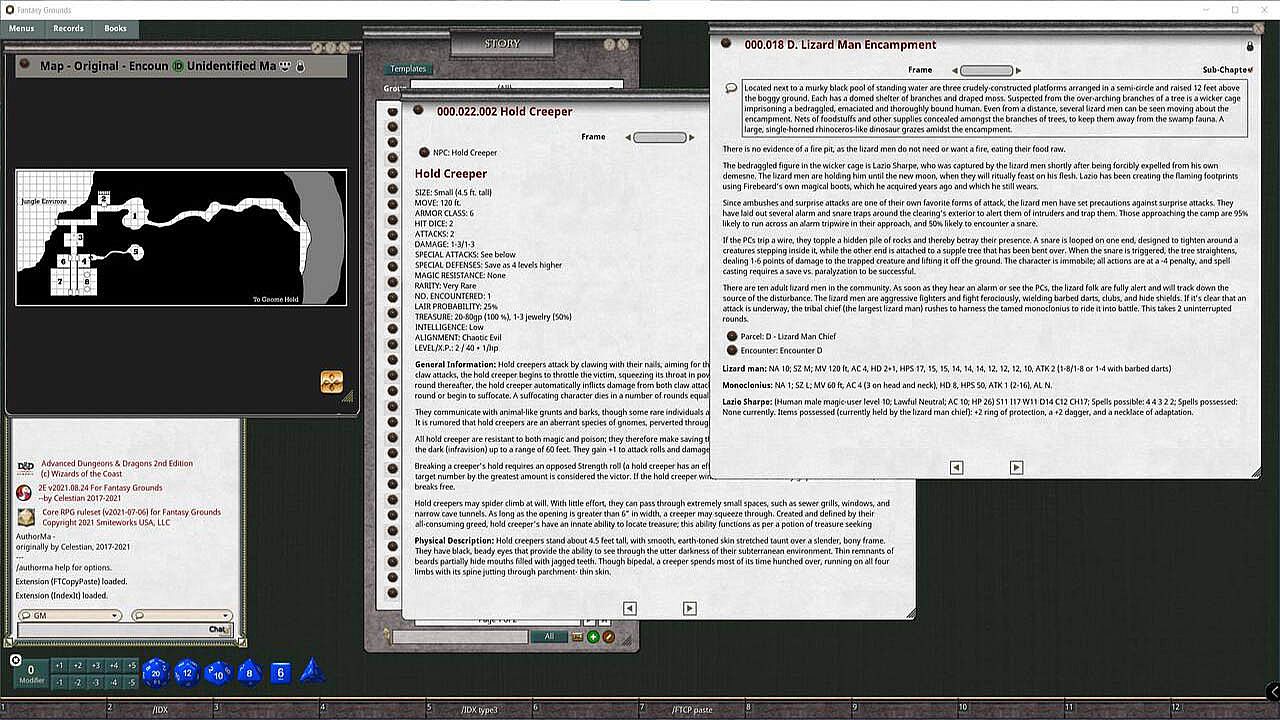Image resolution: width=1280 pixels, height=720 pixels.
Task: Click the green add story button
Action: (x=593, y=637)
